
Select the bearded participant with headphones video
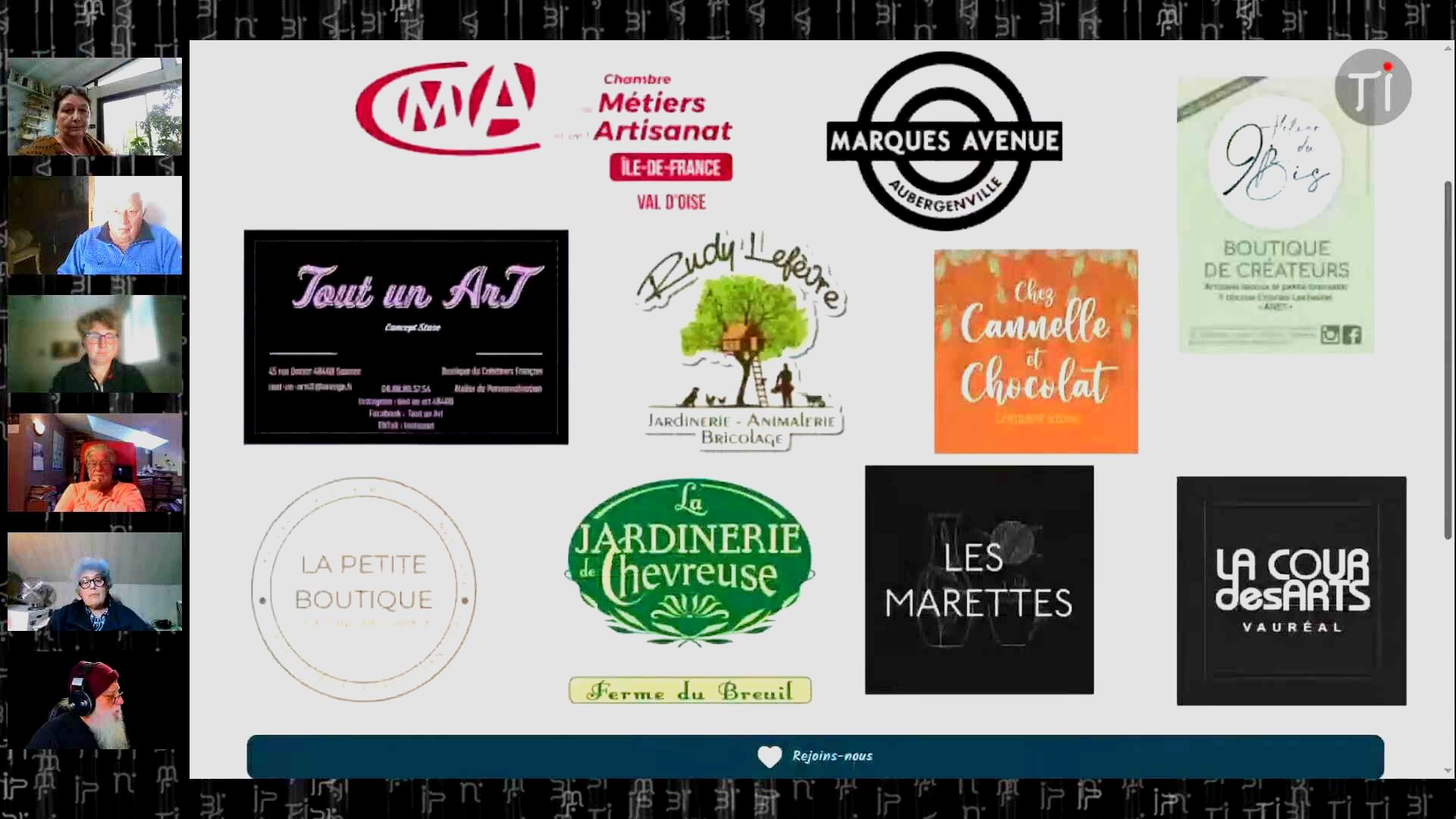coord(95,701)
